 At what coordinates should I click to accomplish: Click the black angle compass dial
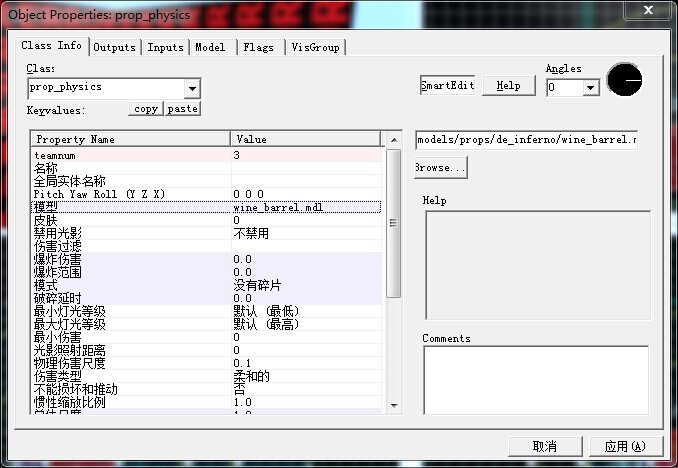point(624,80)
